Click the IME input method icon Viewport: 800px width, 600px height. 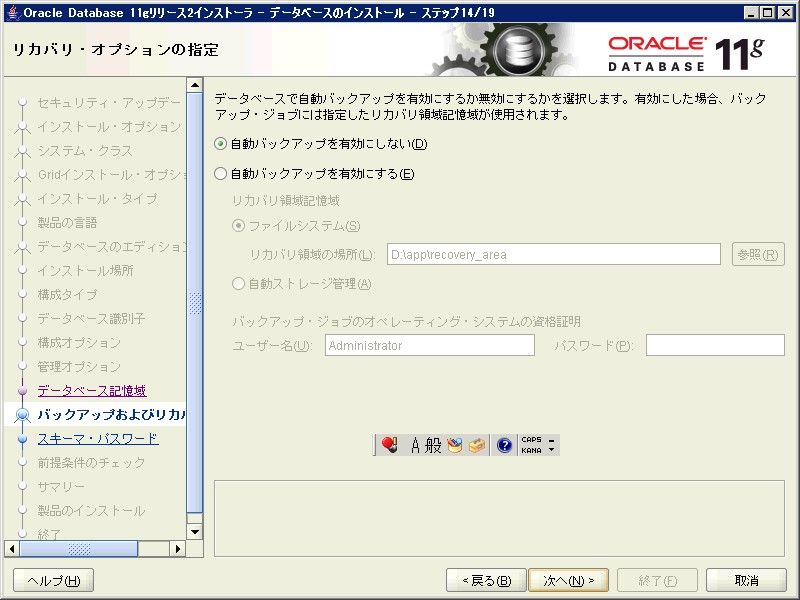click(x=389, y=446)
